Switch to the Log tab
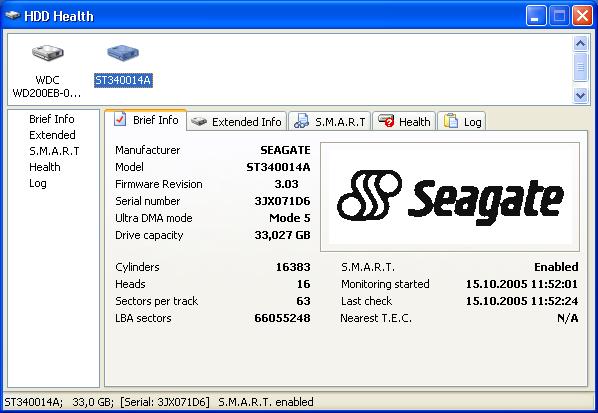Screen dimensions: 598x413 pyautogui.click(x=462, y=122)
